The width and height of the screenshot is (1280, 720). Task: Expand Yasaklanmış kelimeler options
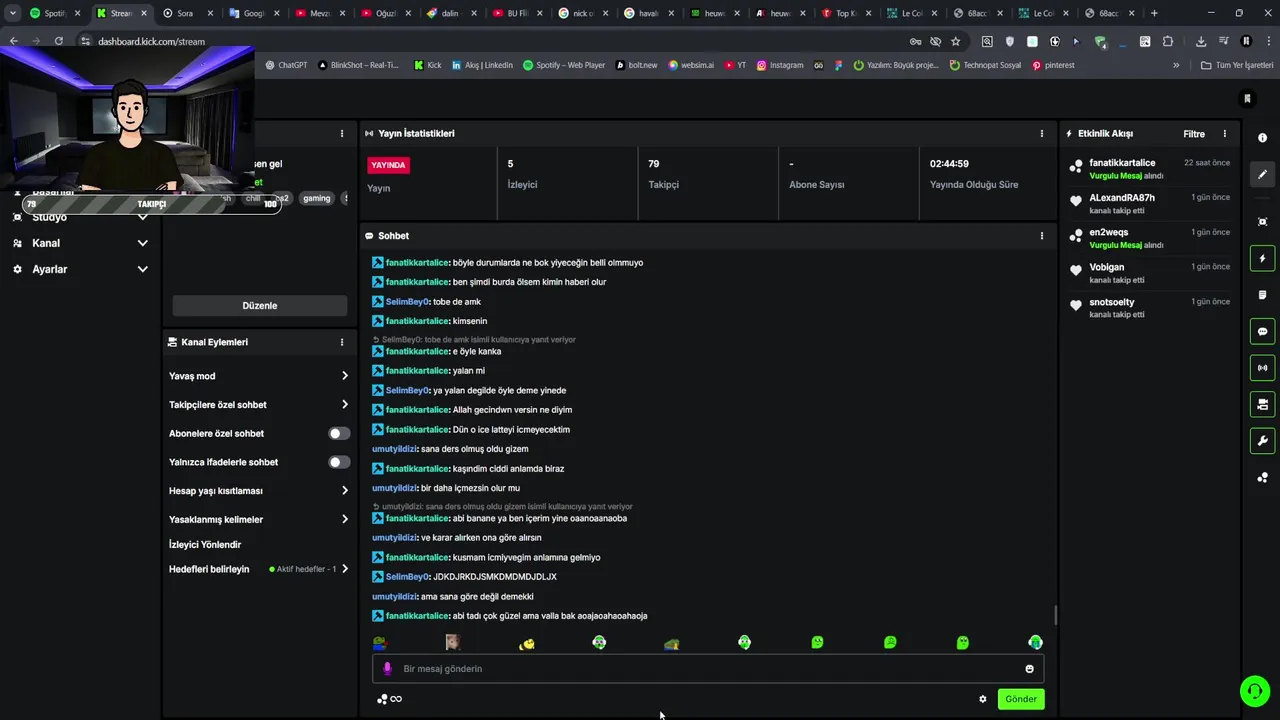tap(345, 520)
